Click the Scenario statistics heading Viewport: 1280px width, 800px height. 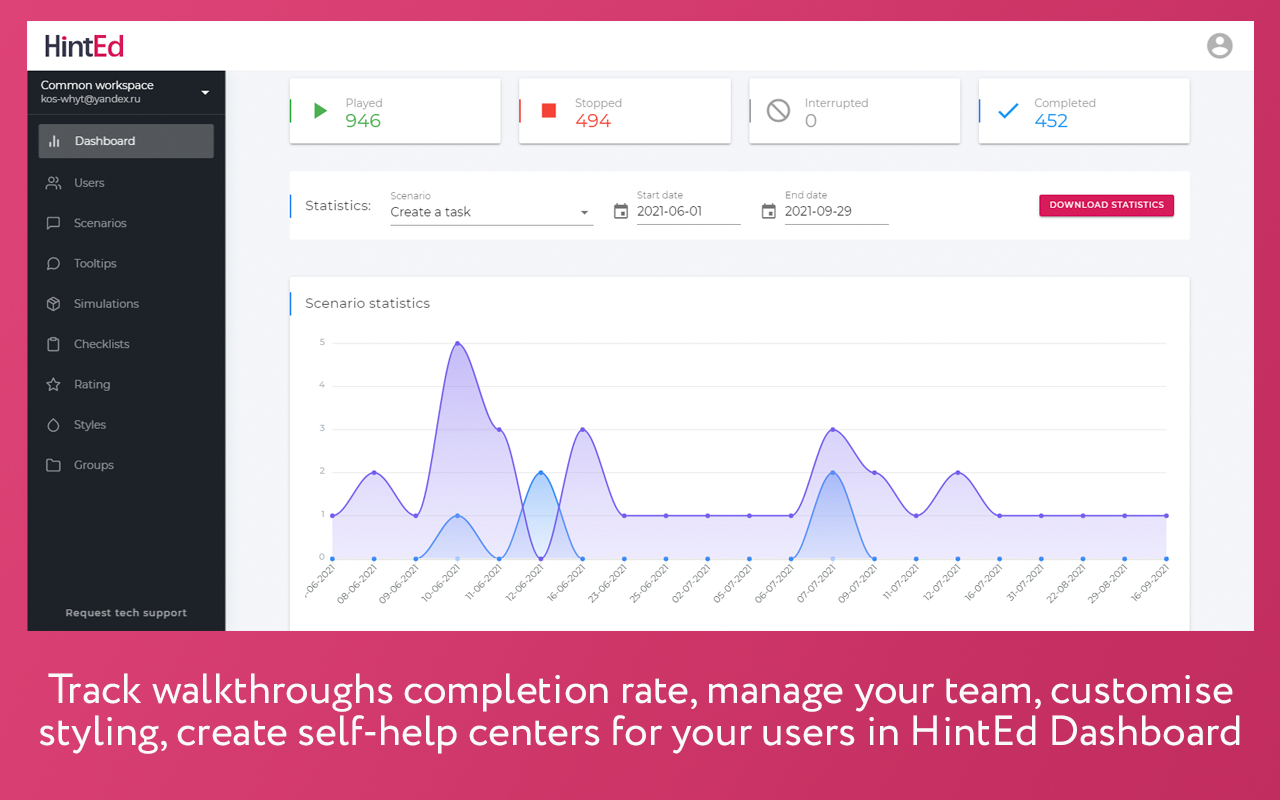(367, 303)
